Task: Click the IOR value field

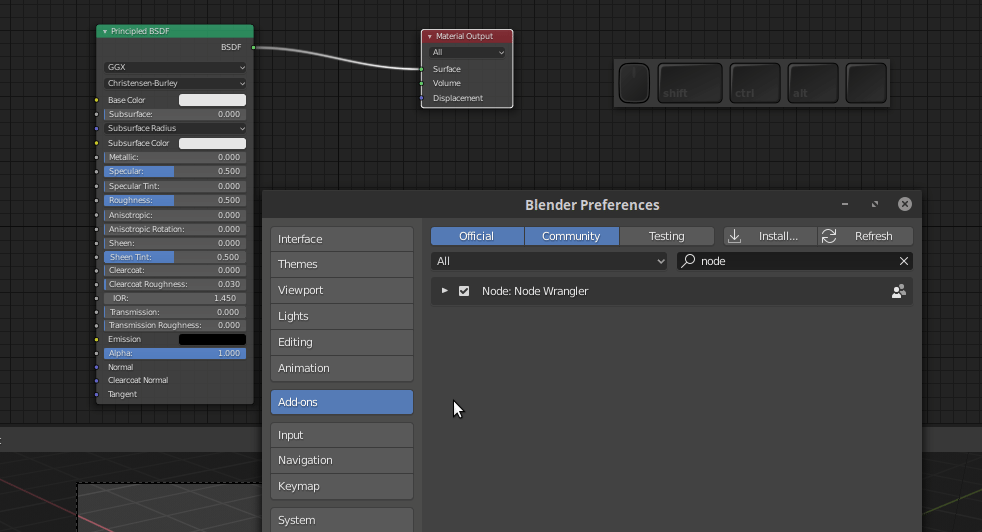Action: click(175, 298)
